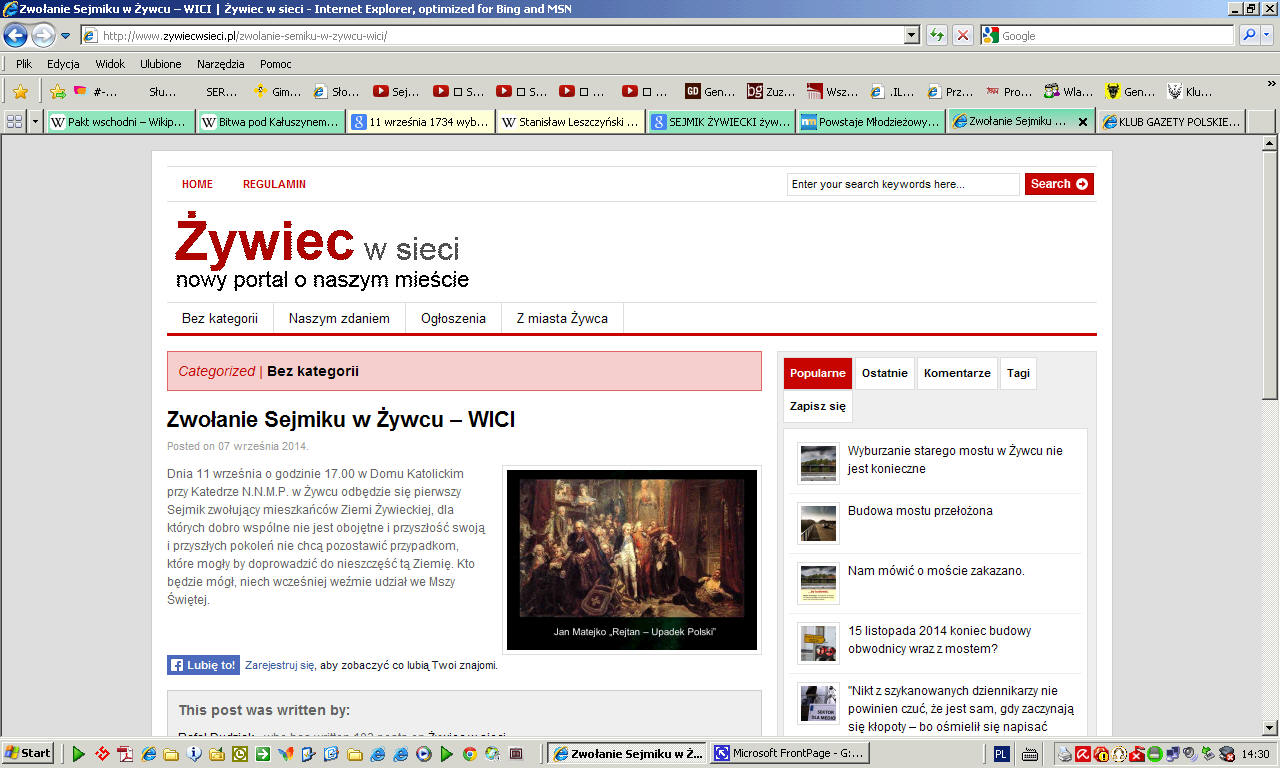The image size is (1280, 768).
Task: Close the 'Zwołanie Sejmiku' tab
Action: click(1082, 122)
